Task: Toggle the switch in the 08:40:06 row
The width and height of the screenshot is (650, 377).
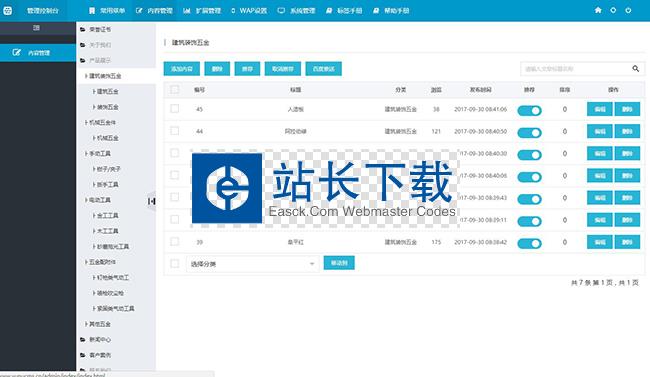Action: coord(529,177)
